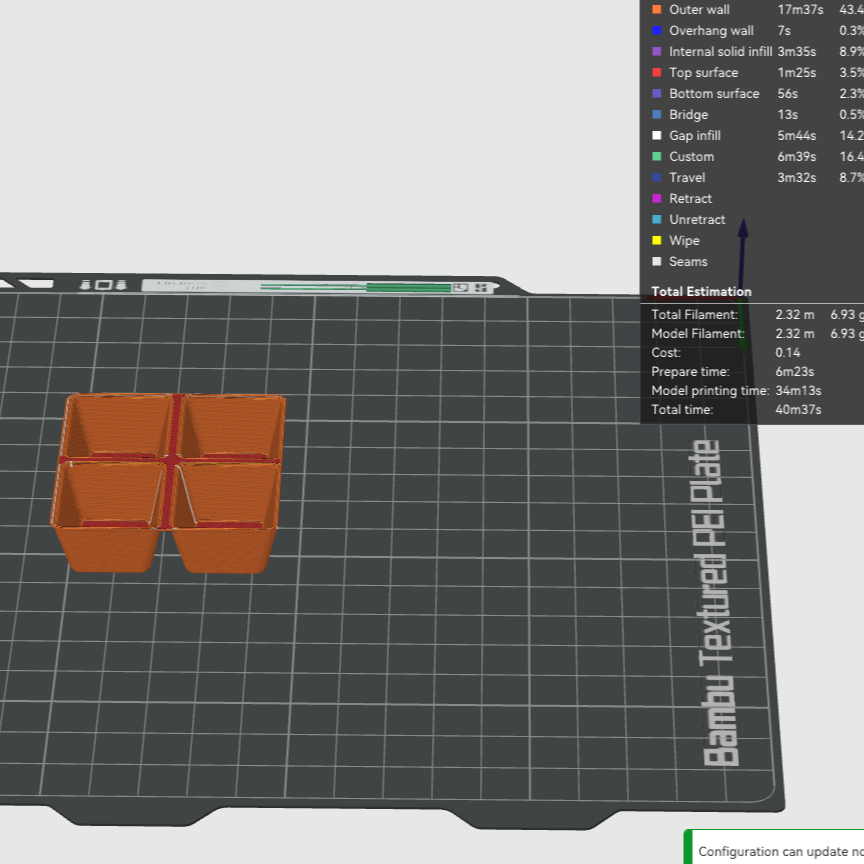Toggle the magenta Retract swatch
The width and height of the screenshot is (864, 864).
pyautogui.click(x=656, y=198)
